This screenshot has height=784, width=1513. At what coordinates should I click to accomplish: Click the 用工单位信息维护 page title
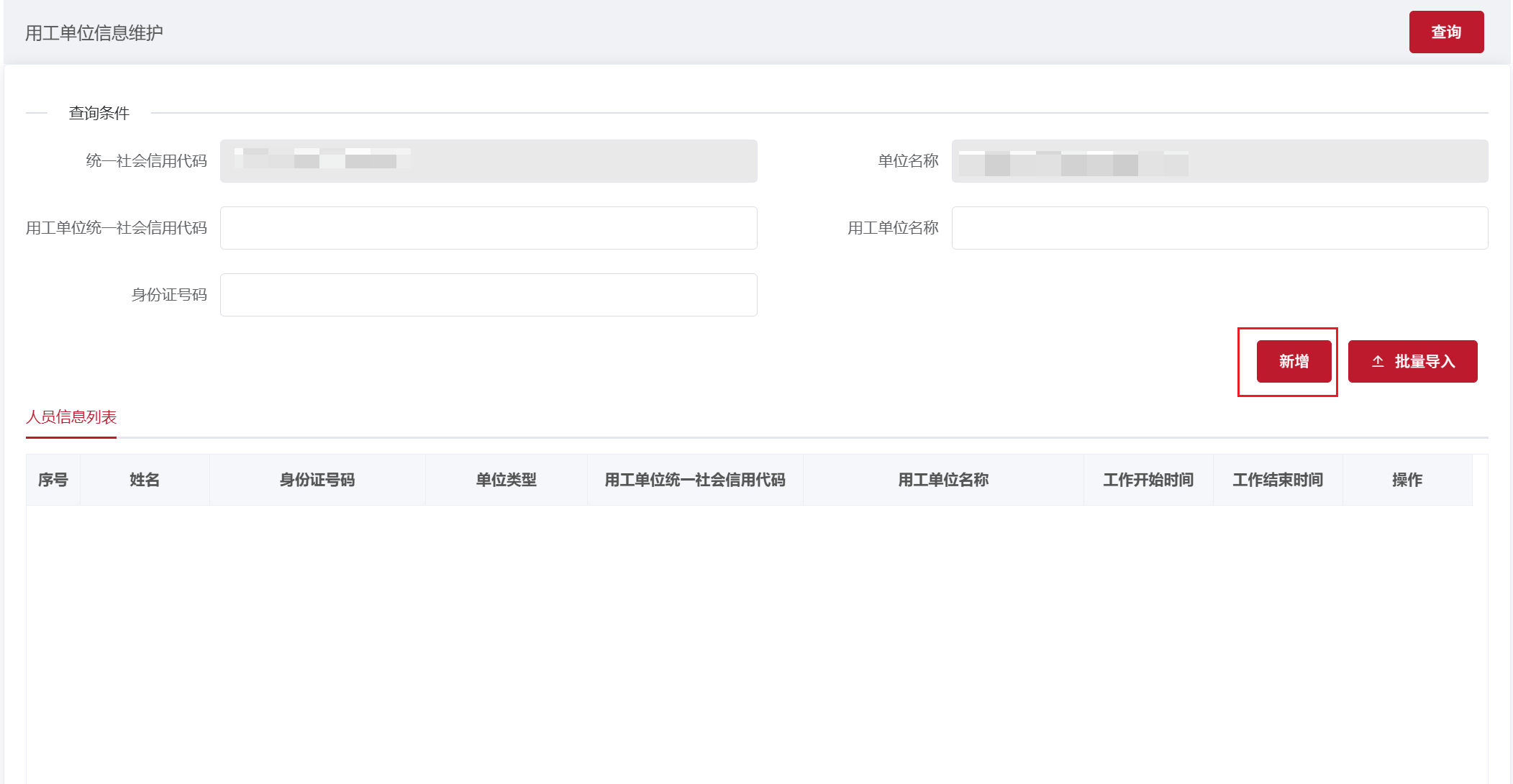coord(94,33)
